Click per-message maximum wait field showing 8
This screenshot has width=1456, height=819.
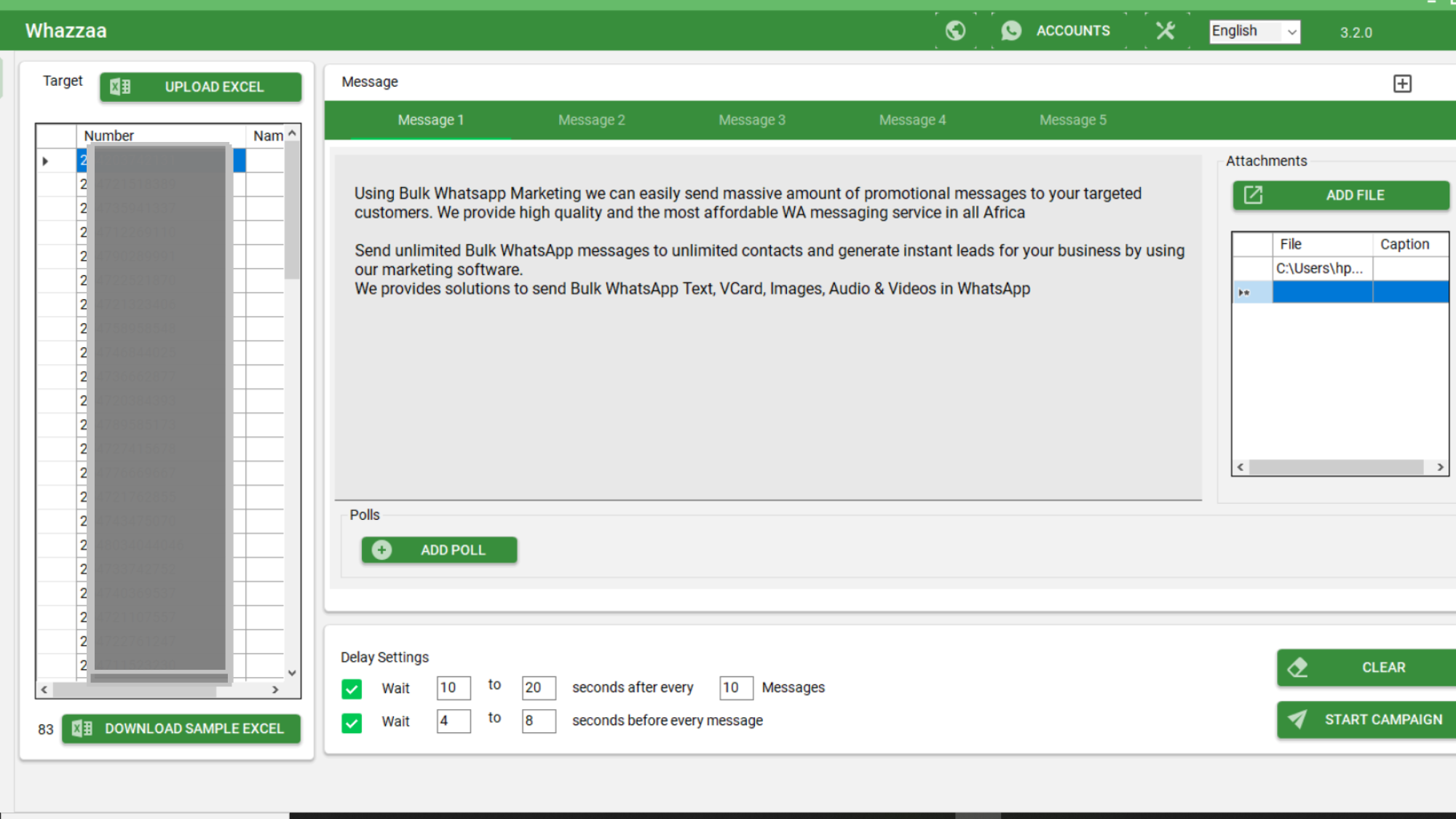[539, 721]
